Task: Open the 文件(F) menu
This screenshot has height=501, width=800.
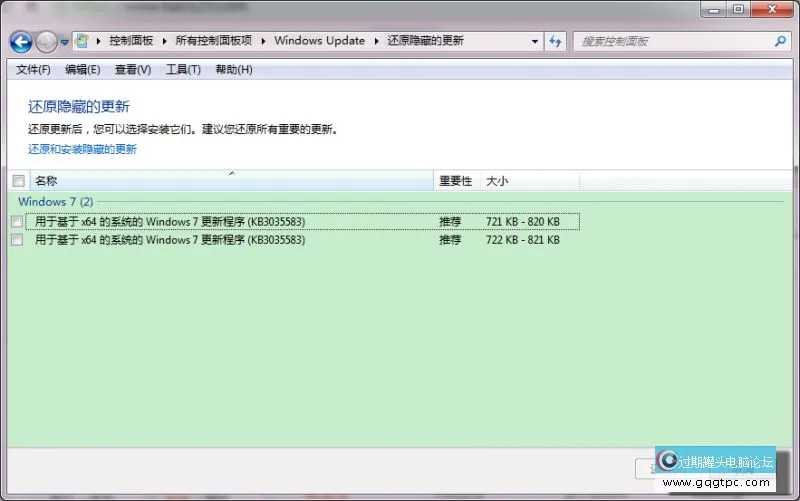Action: 33,69
